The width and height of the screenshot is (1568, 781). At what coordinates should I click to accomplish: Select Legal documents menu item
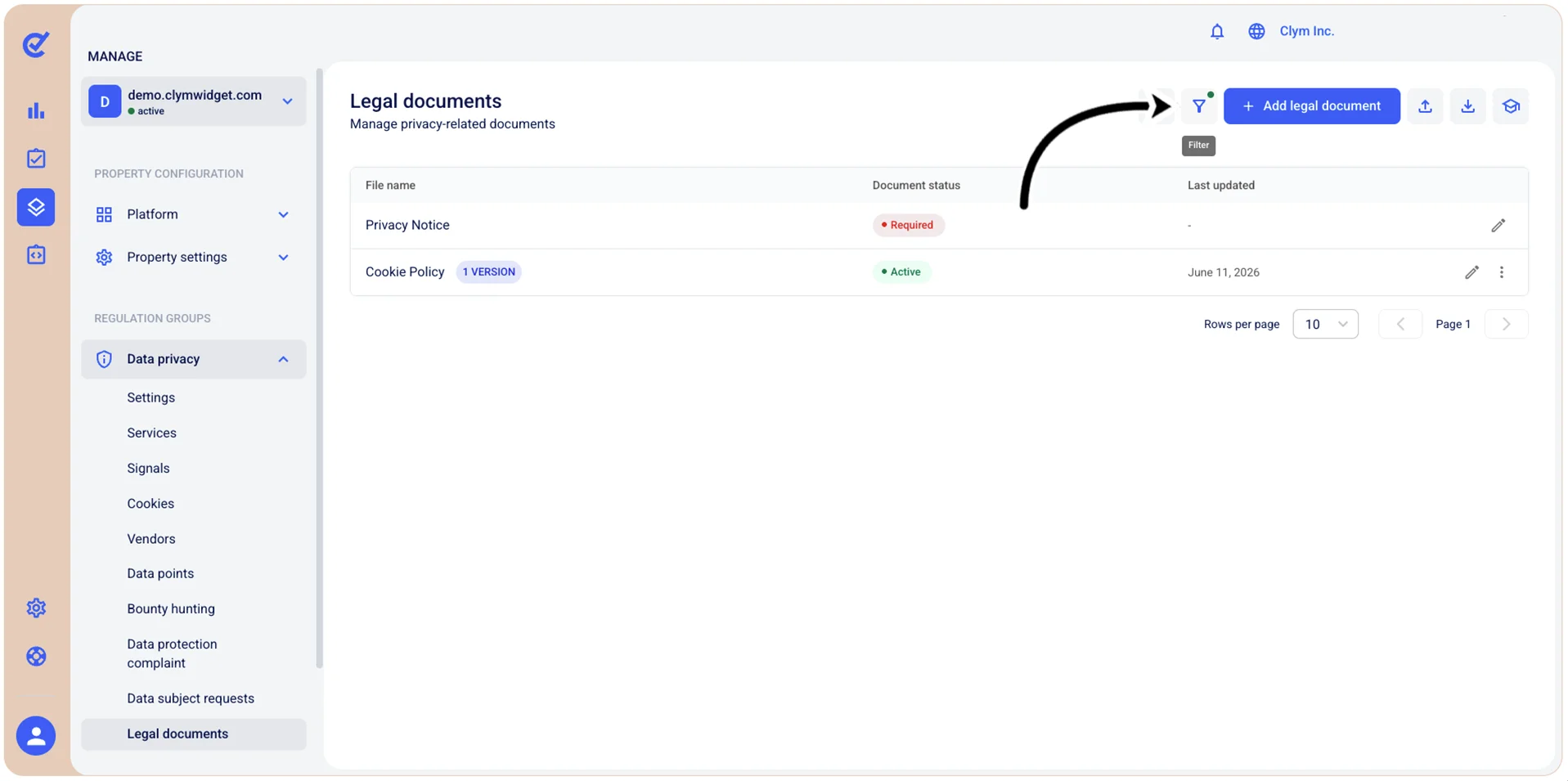point(194,734)
